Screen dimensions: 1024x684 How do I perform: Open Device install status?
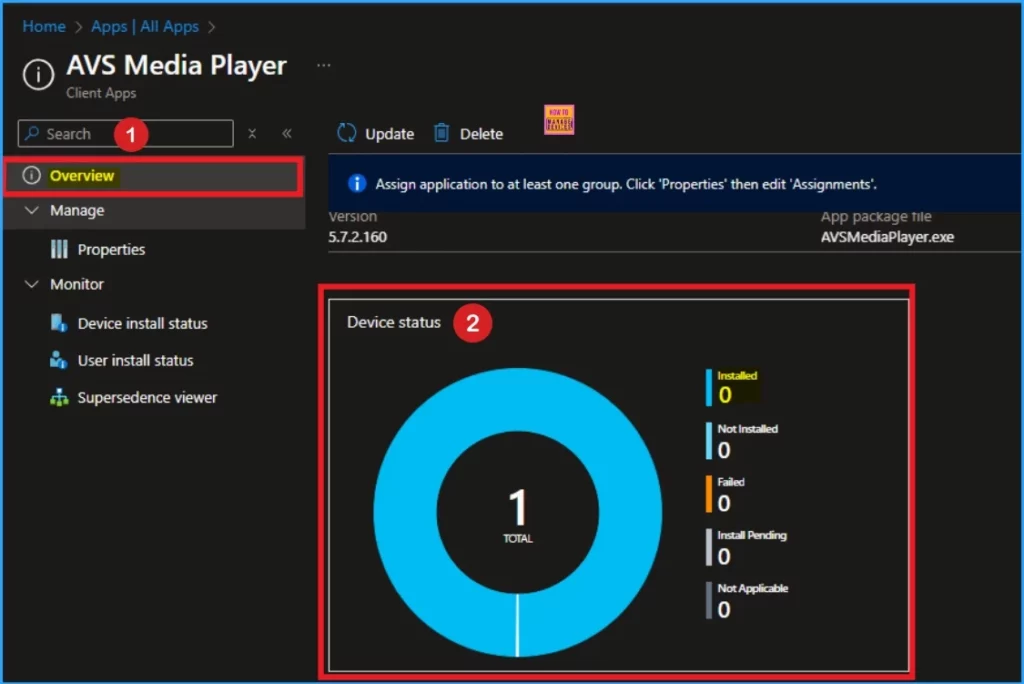coord(142,323)
